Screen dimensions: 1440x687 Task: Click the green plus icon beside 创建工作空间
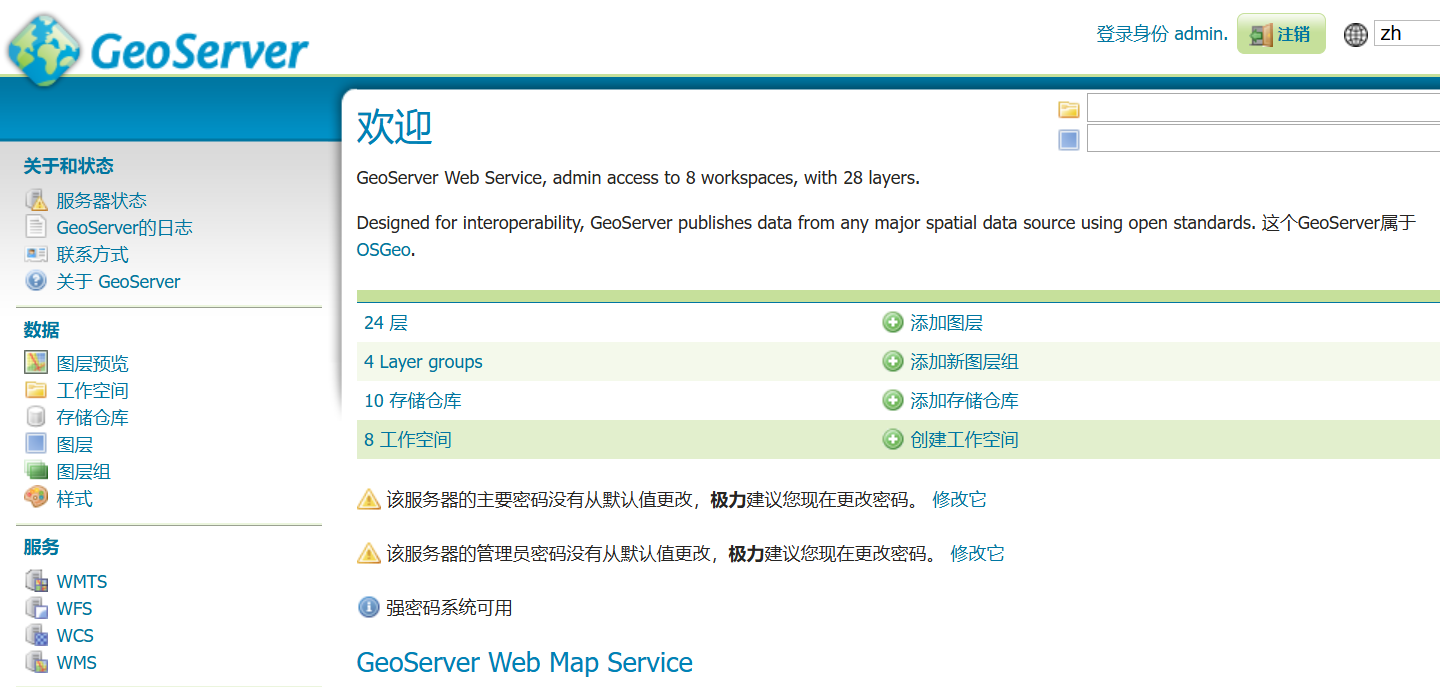[x=893, y=439]
